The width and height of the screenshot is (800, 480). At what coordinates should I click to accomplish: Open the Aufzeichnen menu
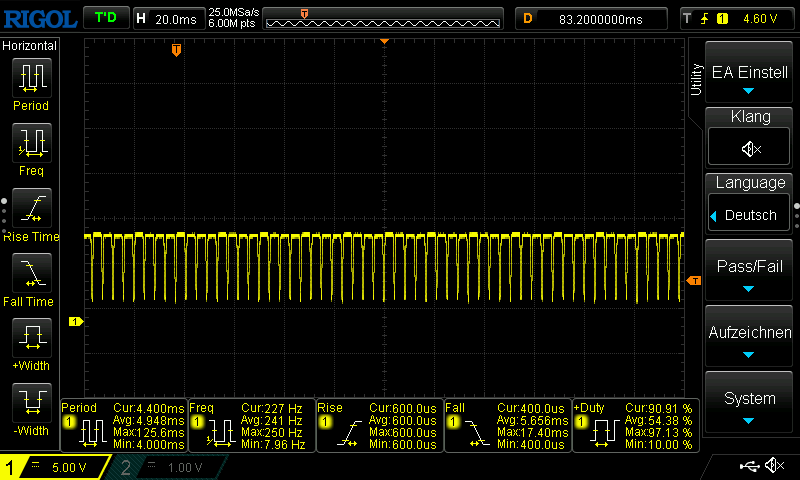pyautogui.click(x=750, y=337)
